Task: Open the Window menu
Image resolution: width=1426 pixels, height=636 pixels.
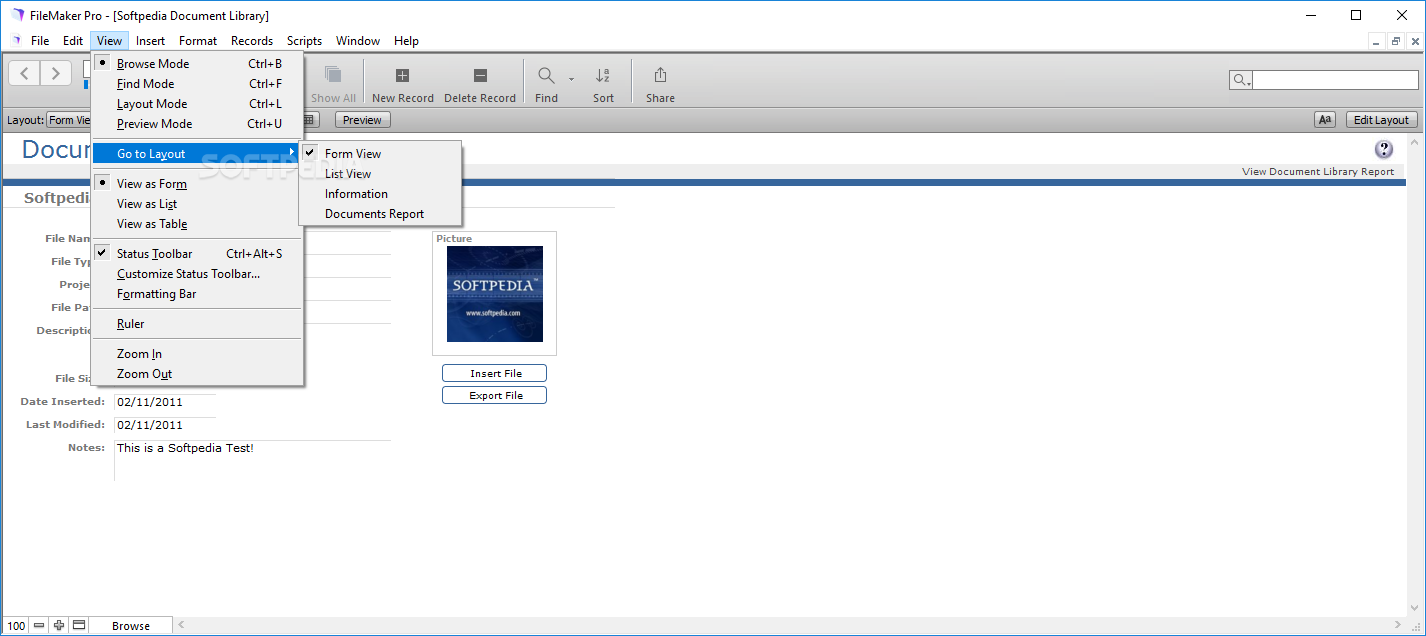Action: pyautogui.click(x=358, y=41)
